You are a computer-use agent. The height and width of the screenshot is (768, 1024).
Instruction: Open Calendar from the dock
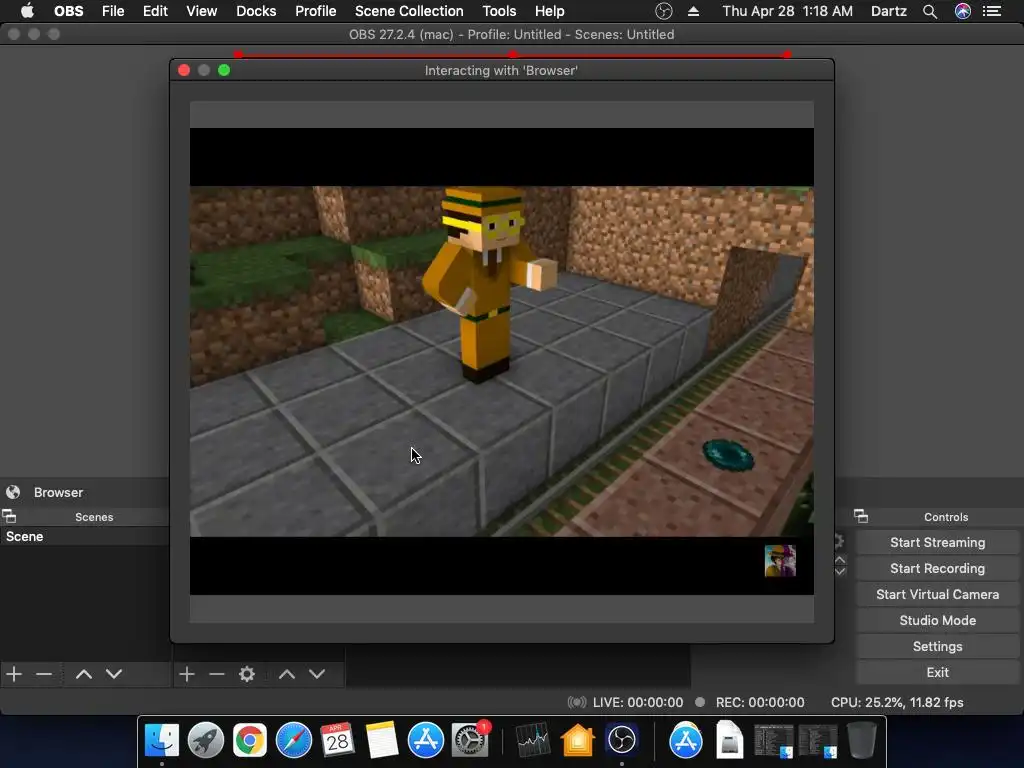tap(338, 740)
